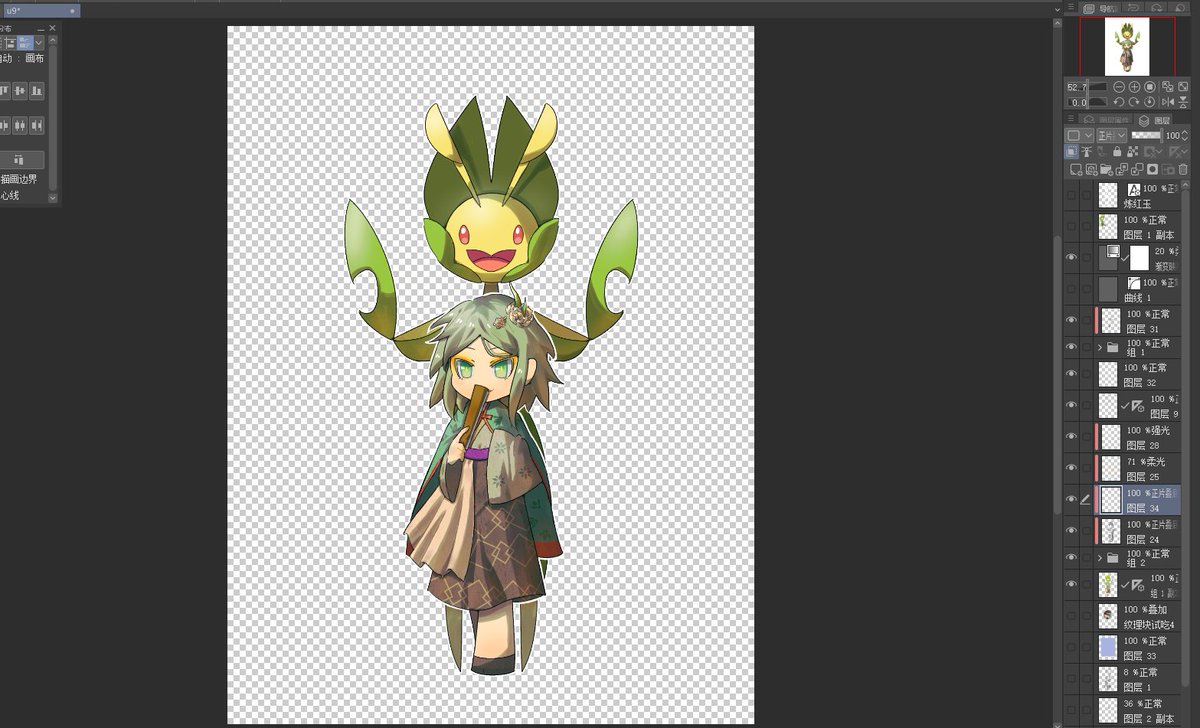The width and height of the screenshot is (1200, 728).
Task: Open the Navigator panel menu icon
Action: pos(1071,7)
